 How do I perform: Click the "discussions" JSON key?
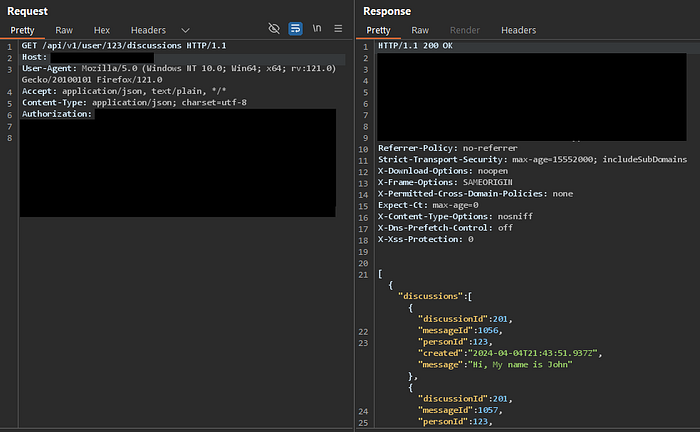(x=431, y=296)
